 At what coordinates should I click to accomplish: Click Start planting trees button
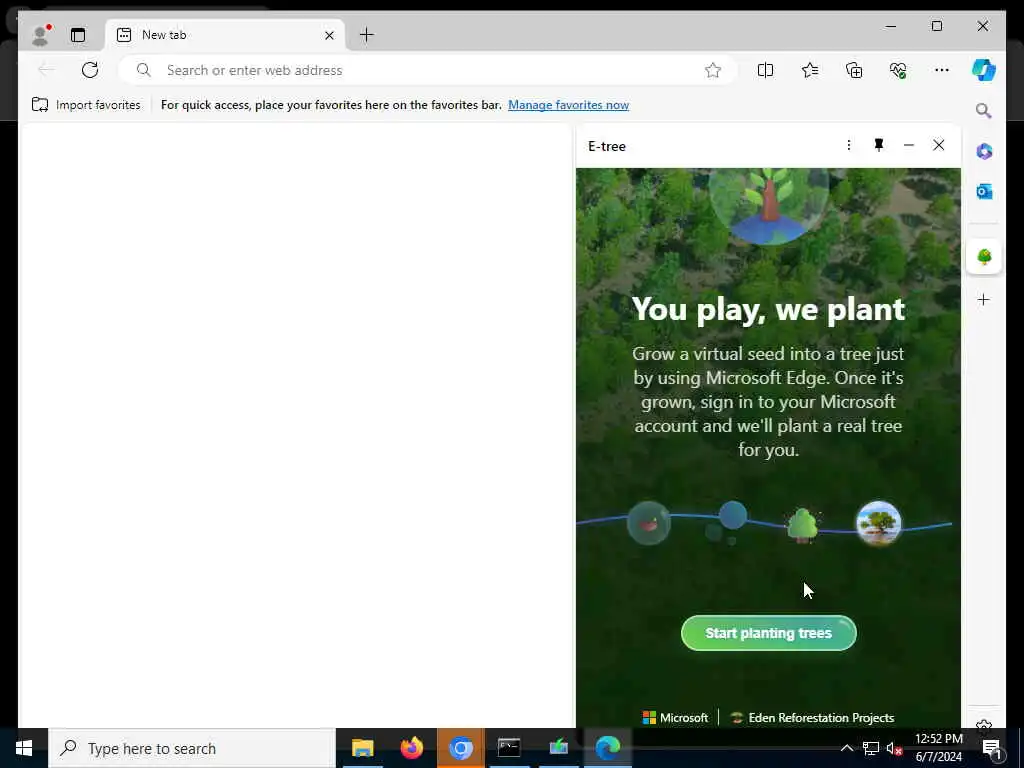click(769, 633)
